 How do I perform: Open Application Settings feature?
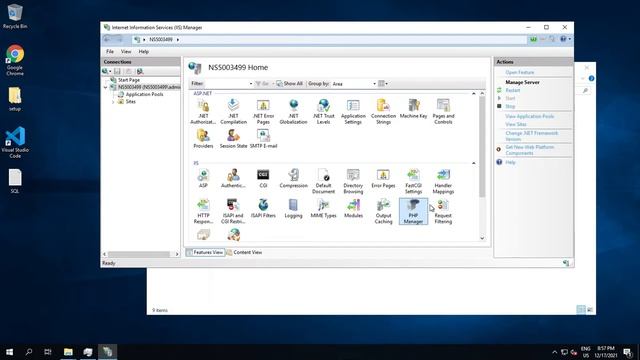pyautogui.click(x=353, y=111)
